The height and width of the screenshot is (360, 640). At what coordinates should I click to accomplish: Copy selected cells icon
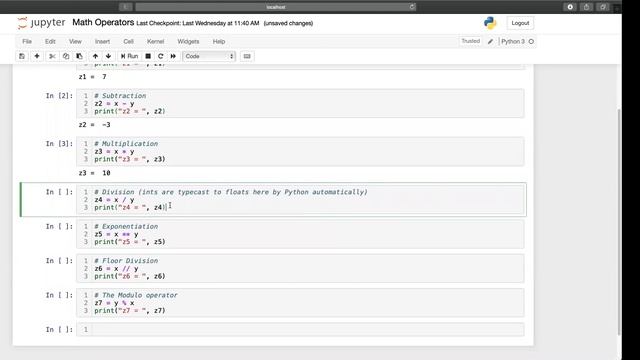(66, 56)
